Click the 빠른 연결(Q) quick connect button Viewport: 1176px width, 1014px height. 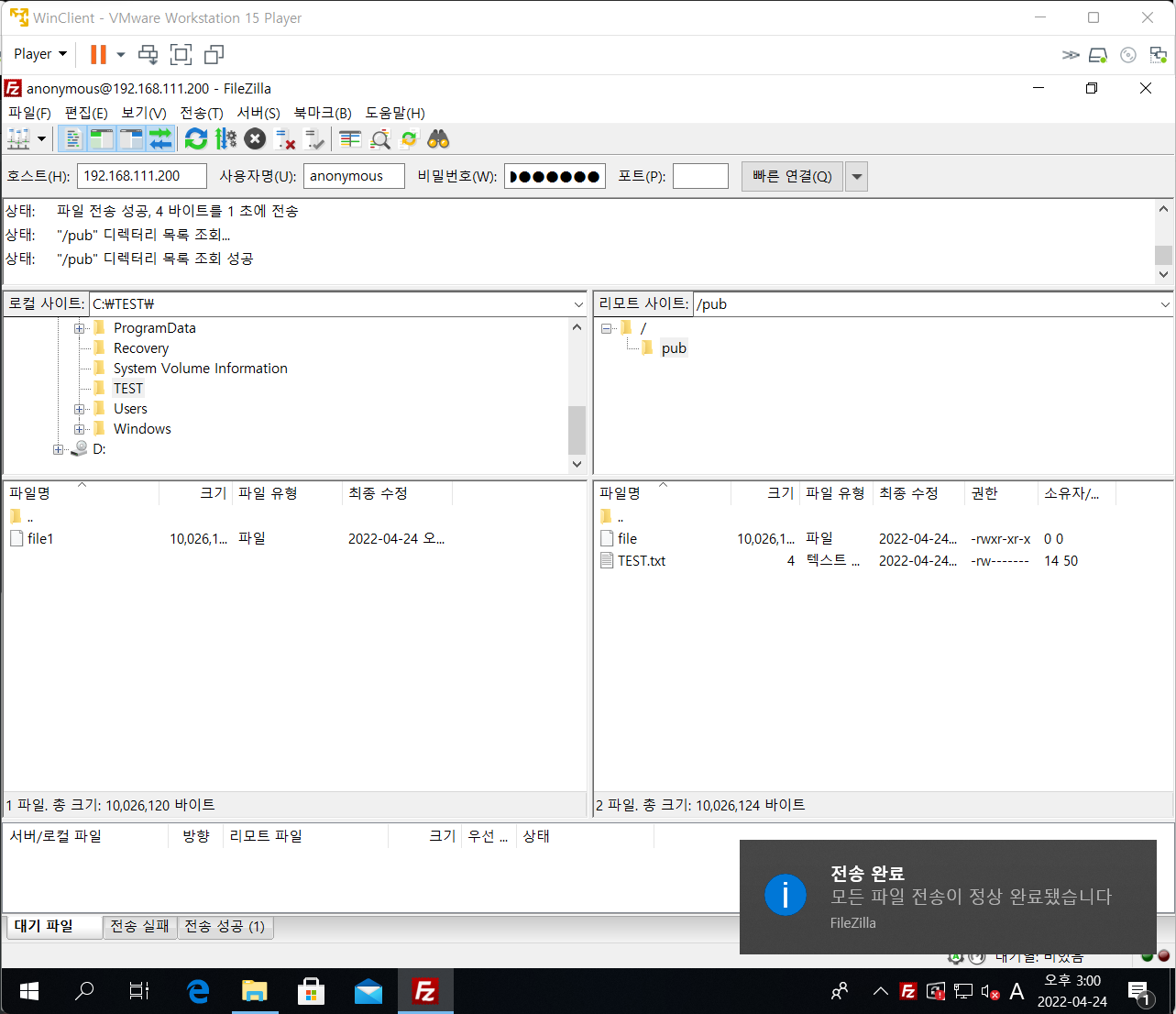(792, 176)
